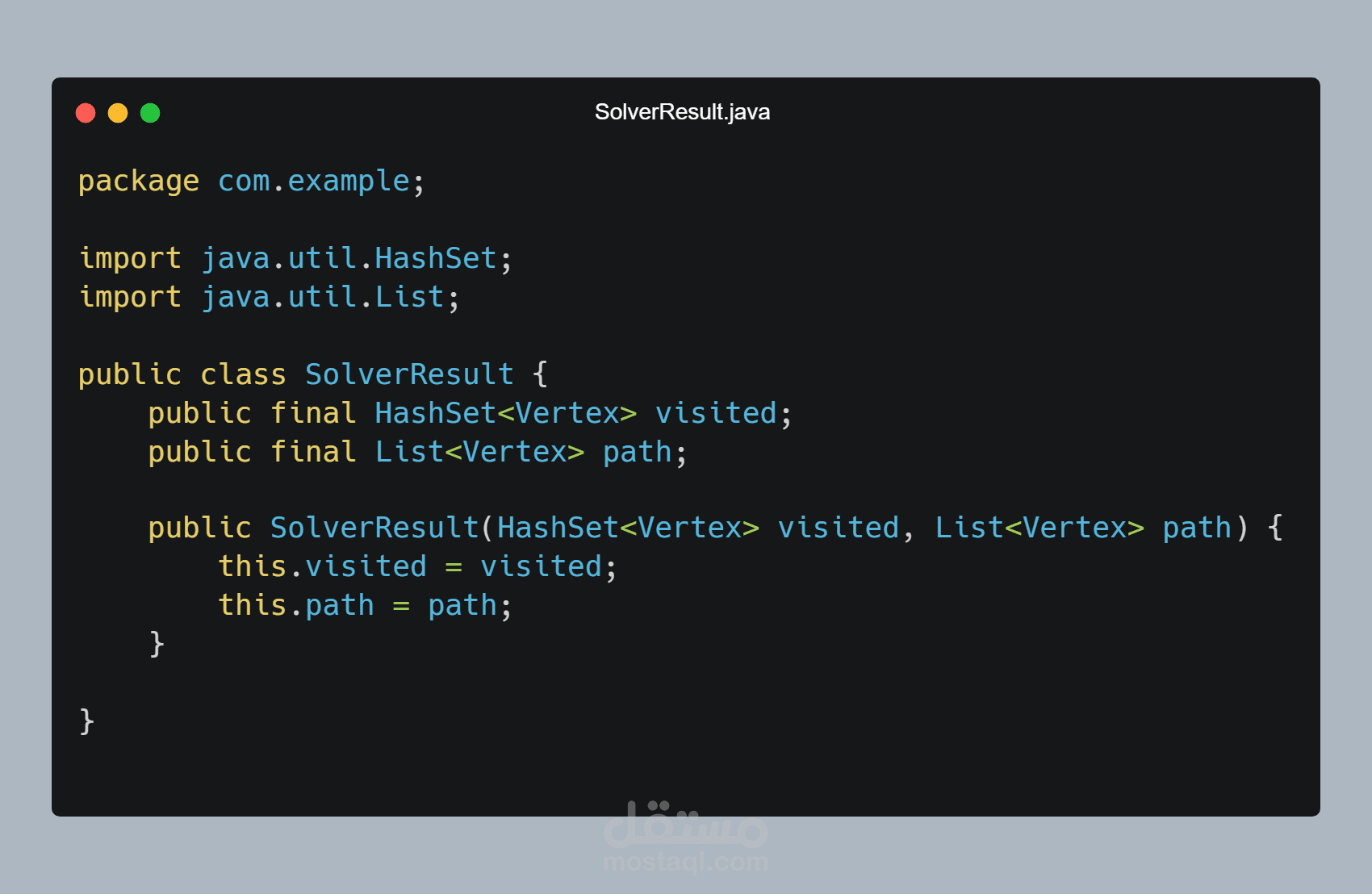Click com.example in the package statement
This screenshot has width=1372, height=894.
(x=314, y=182)
